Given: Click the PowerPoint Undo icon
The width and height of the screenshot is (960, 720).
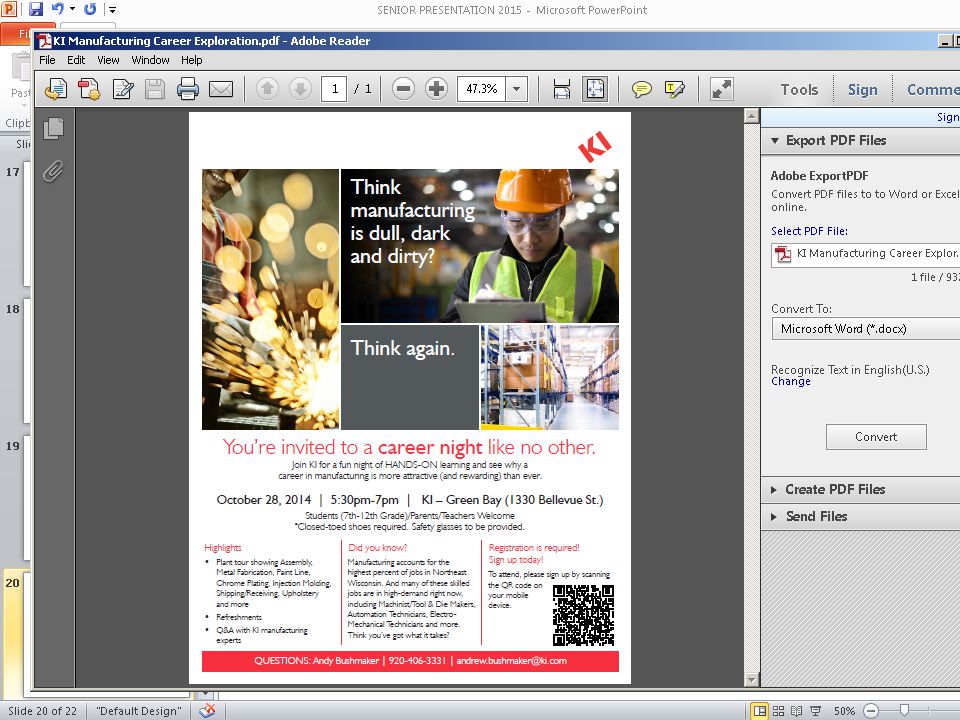Looking at the screenshot, I should 58,9.
